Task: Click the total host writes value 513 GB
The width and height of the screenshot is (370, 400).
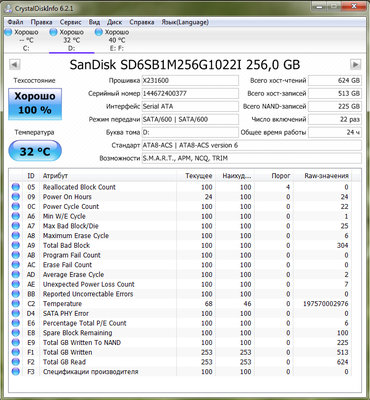Action: (x=335, y=94)
